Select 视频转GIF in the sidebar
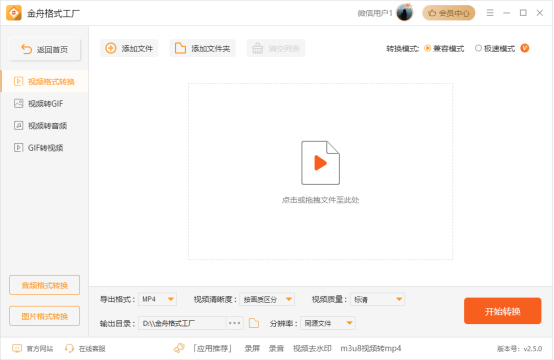The width and height of the screenshot is (554, 360). (x=45, y=104)
